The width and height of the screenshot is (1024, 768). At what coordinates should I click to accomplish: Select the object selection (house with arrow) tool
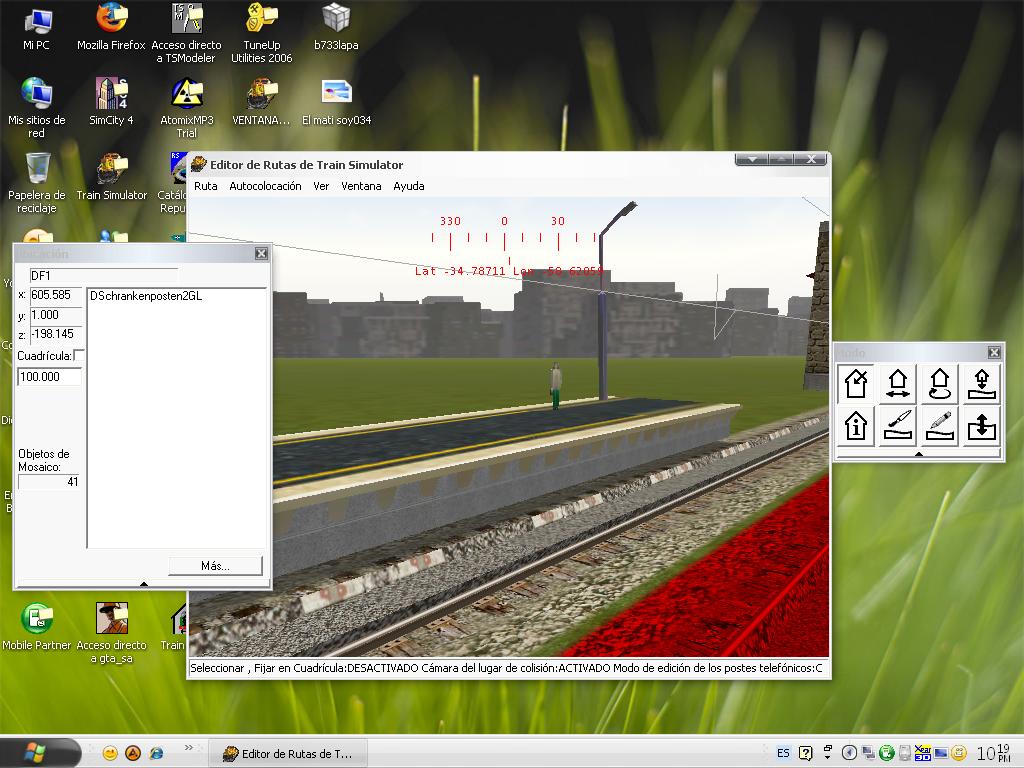pos(856,383)
